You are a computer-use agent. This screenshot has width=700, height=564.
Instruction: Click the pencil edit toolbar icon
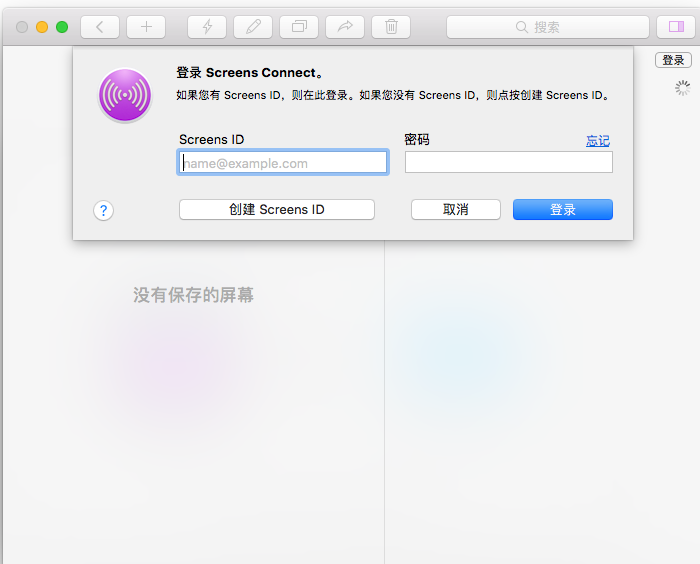pyautogui.click(x=253, y=27)
